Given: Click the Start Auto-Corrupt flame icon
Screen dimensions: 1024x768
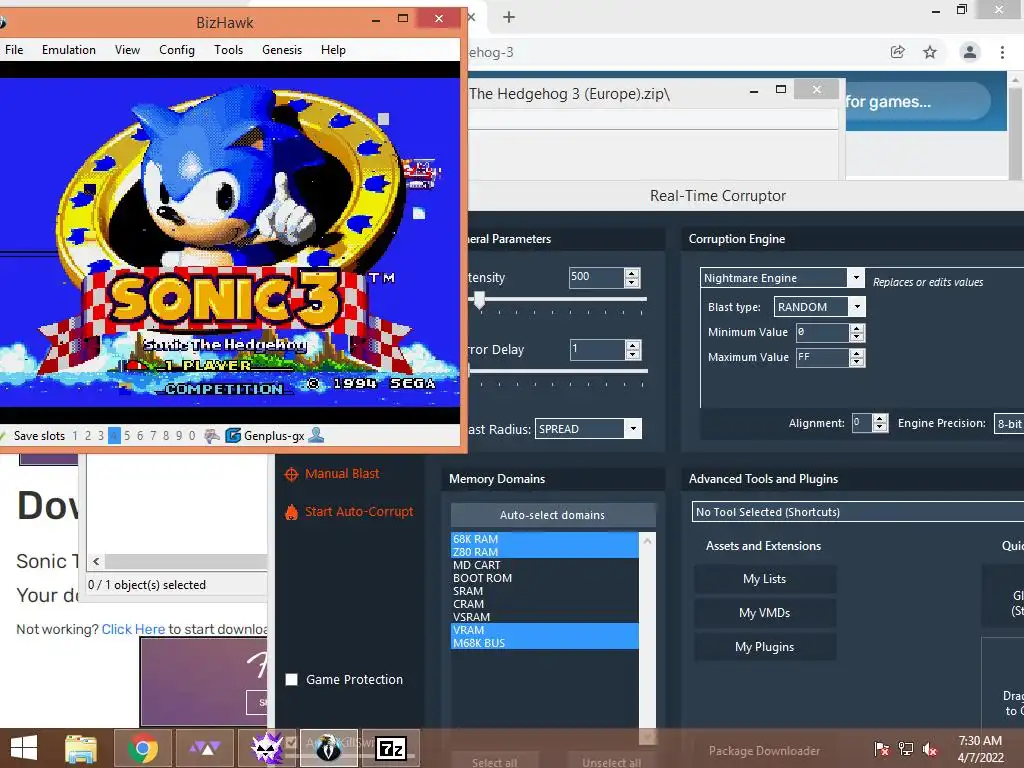Looking at the screenshot, I should pos(291,512).
